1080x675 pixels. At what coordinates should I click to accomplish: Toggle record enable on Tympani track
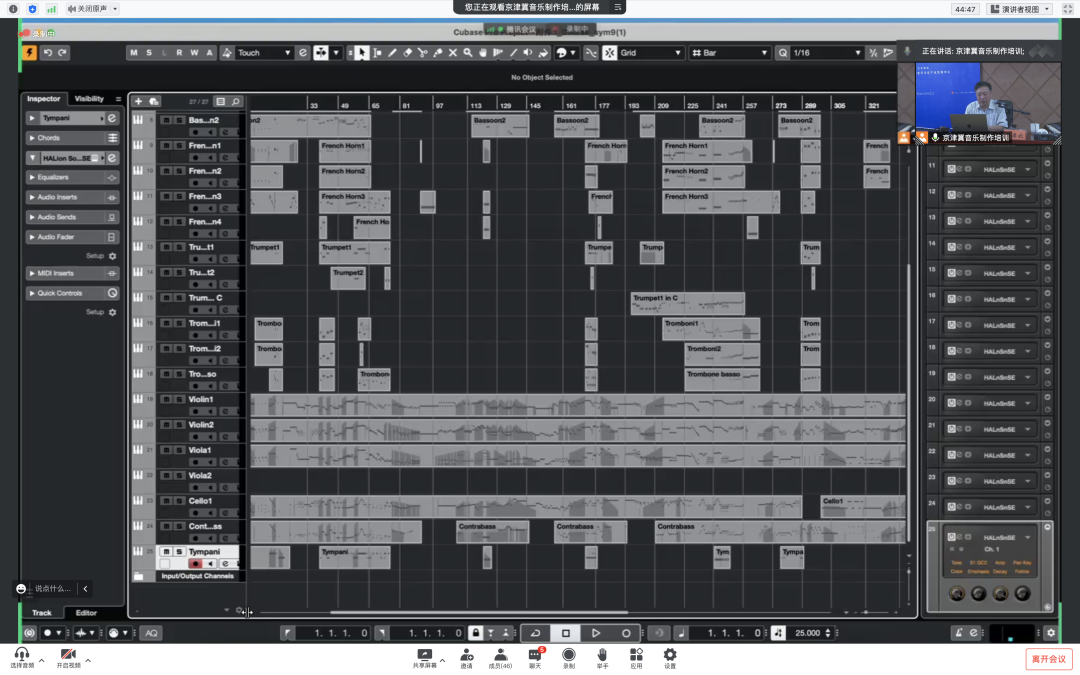pos(195,564)
